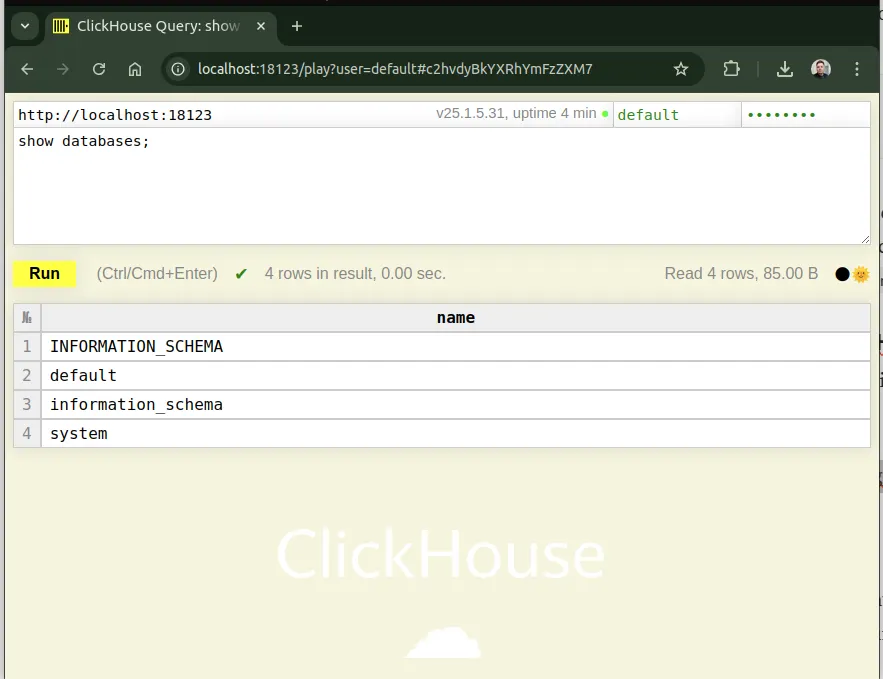Image resolution: width=883 pixels, height=679 pixels.
Task: Bookmark this page with the star
Action: click(681, 69)
